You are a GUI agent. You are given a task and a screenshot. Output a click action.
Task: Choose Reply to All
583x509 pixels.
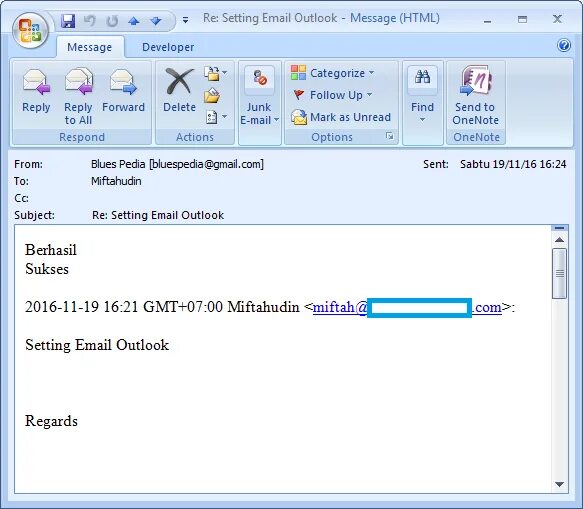[78, 96]
